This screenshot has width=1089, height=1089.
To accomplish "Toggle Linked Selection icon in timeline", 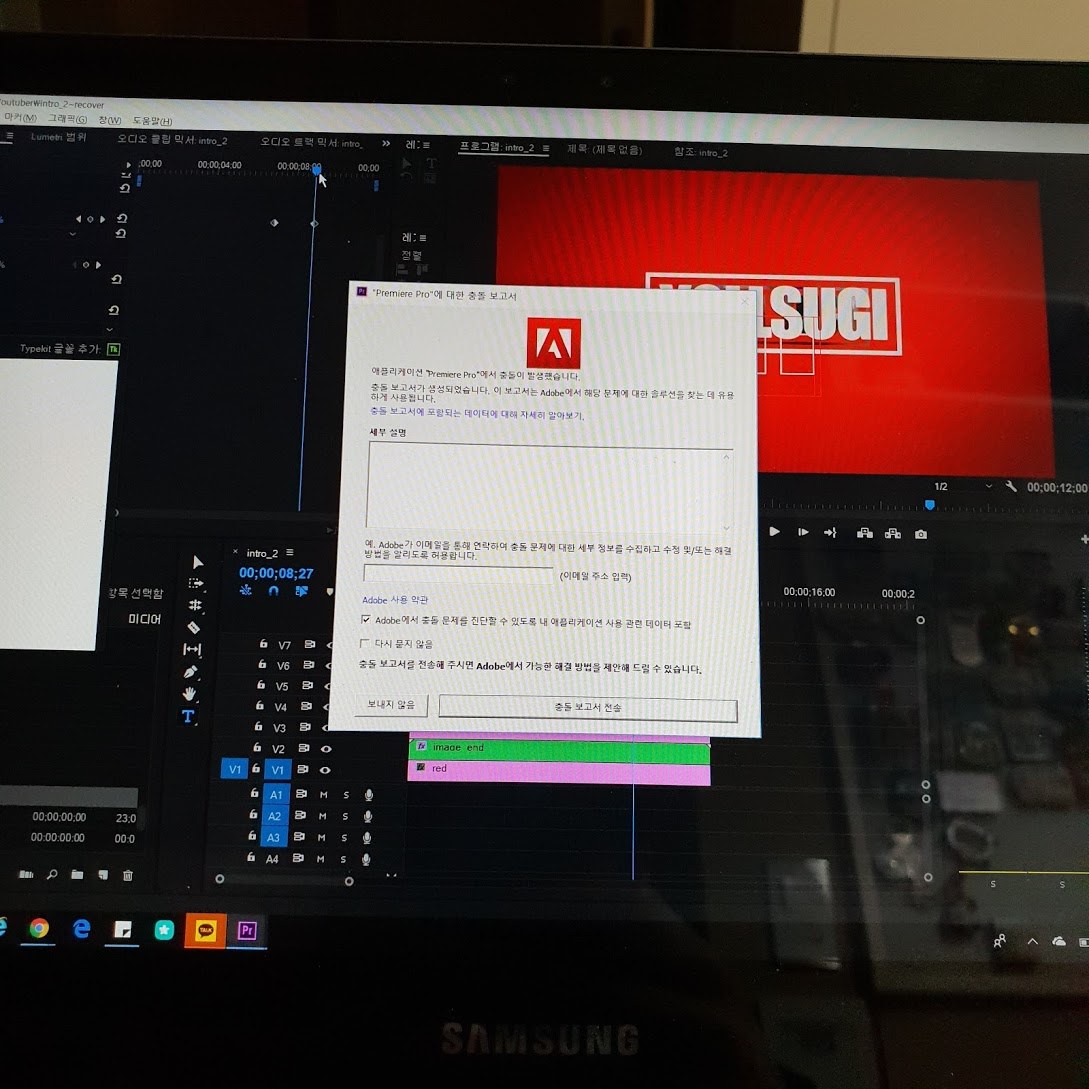I will (x=301, y=591).
